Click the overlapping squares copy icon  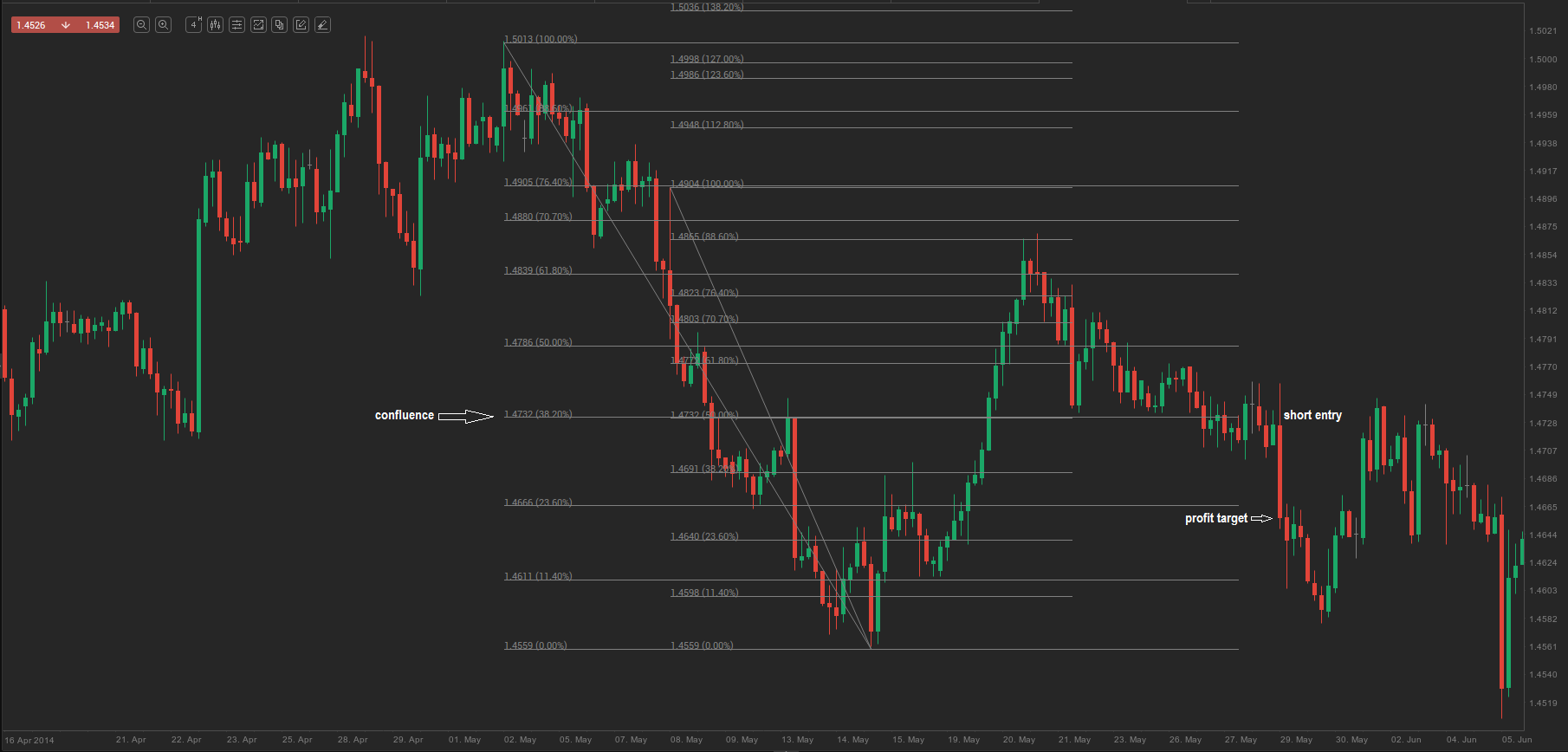(x=279, y=25)
